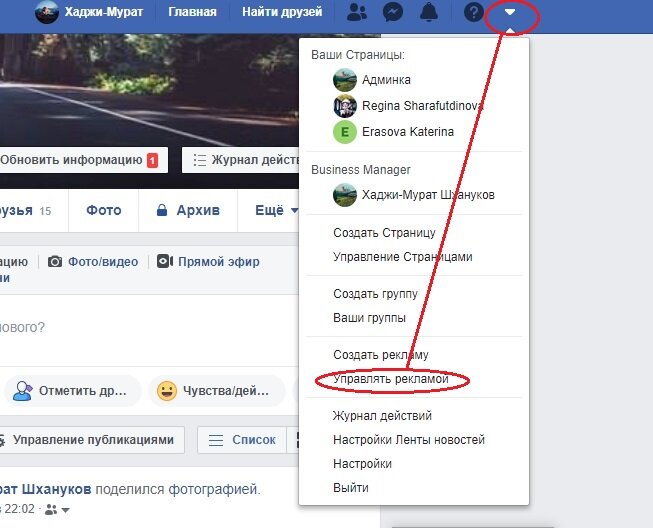The width and height of the screenshot is (653, 528).
Task: Expand the Ещё dropdown tab
Action: [276, 210]
